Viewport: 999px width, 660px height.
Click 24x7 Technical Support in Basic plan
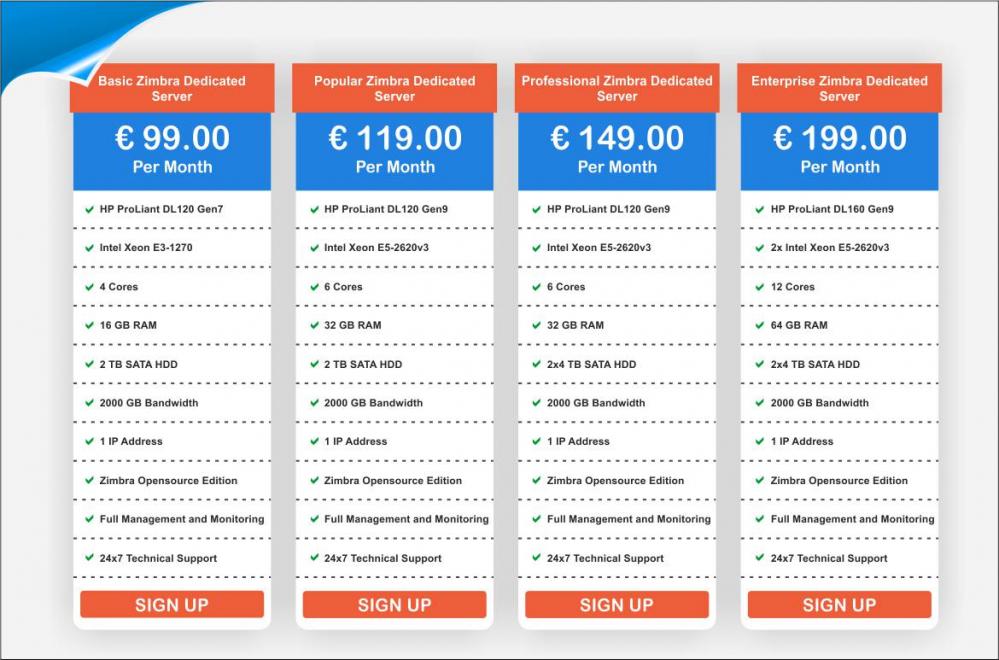point(158,558)
